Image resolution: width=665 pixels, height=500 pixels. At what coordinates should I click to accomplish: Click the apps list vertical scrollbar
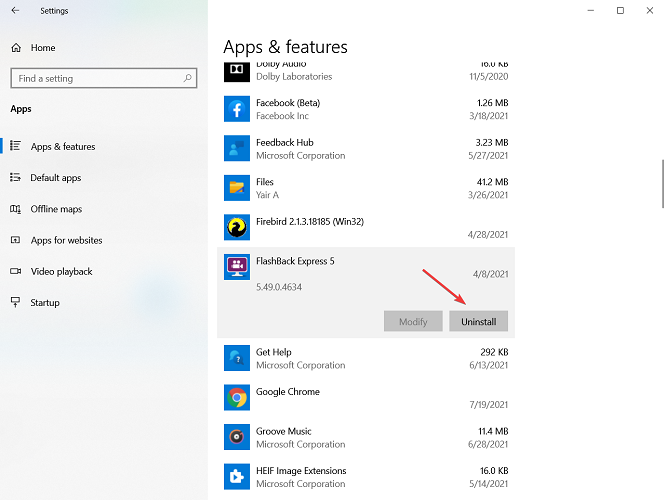(x=662, y=184)
